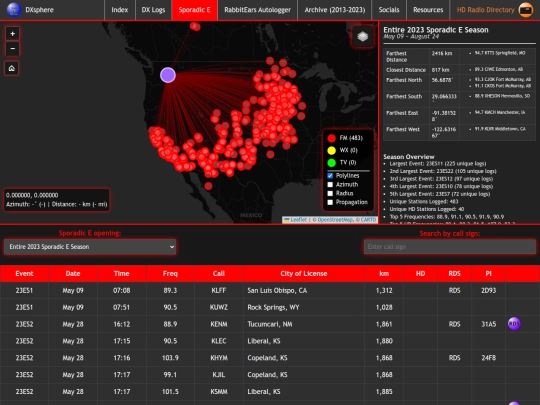Open RabbitEars Autologger tab
This screenshot has height=405, width=540.
(258, 10)
